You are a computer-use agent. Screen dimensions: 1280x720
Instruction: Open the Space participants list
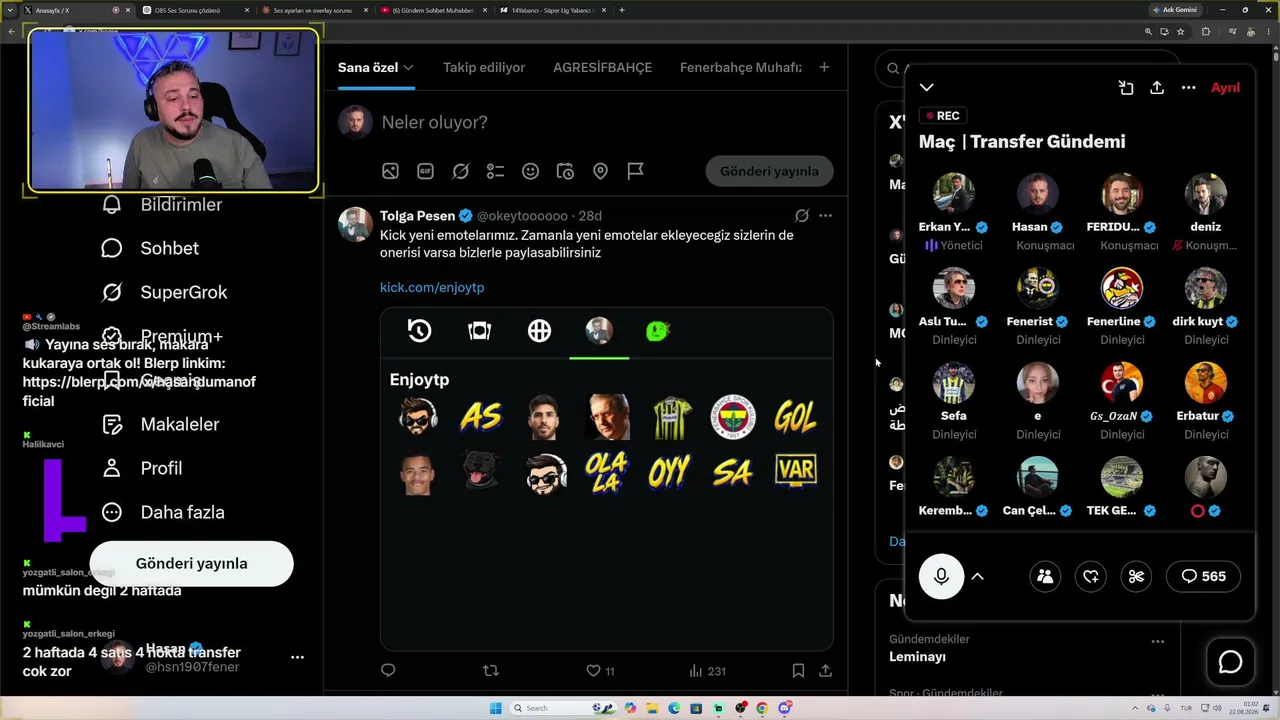point(1045,576)
